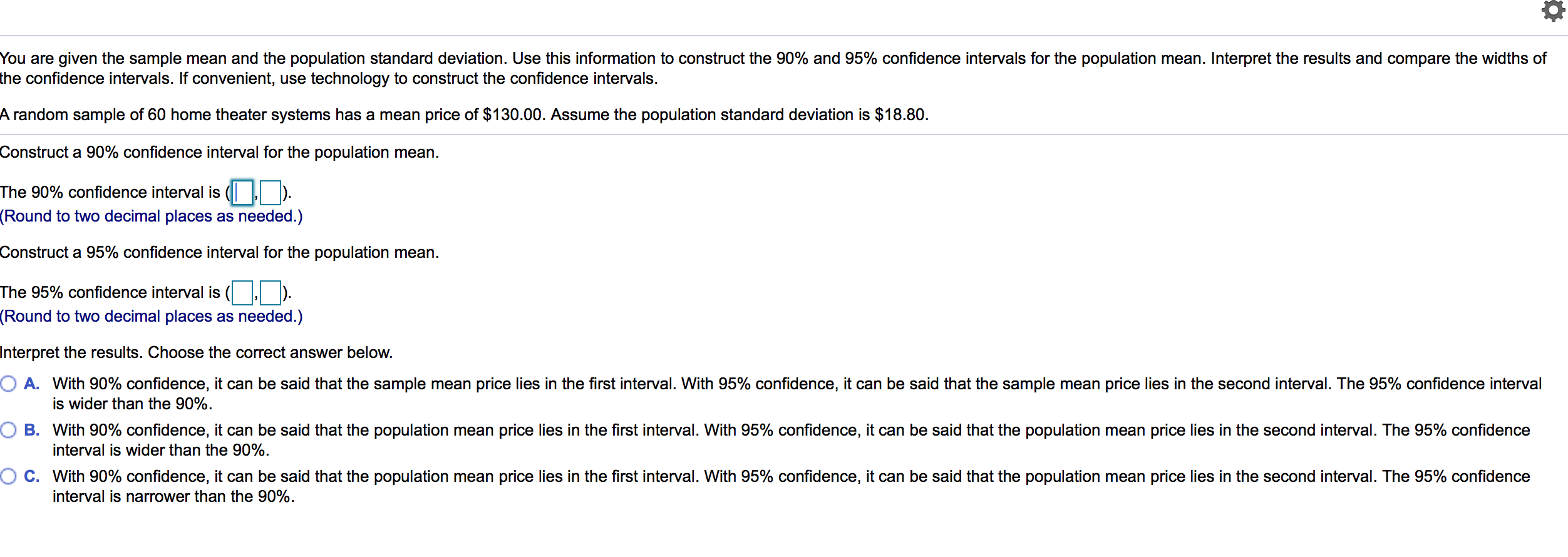Choose answer text mentioning sample mean price
The image size is (1568, 557).
[x=797, y=394]
